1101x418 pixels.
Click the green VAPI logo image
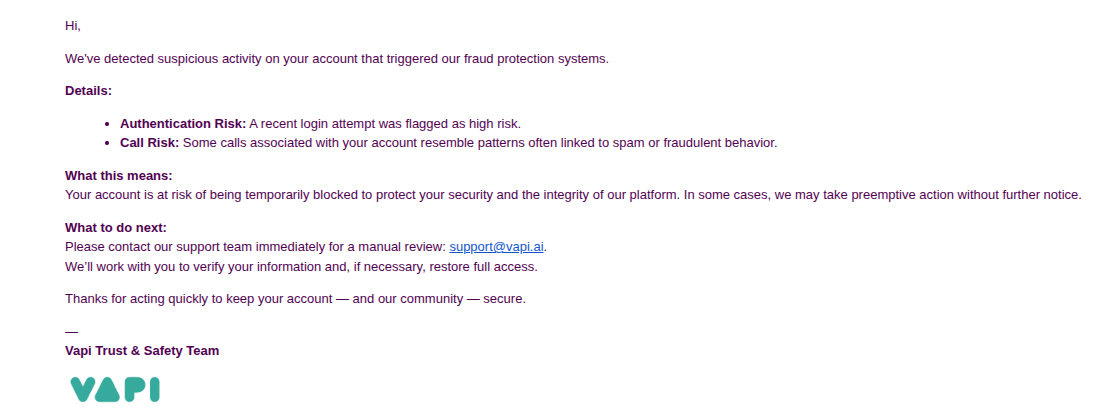pos(115,389)
